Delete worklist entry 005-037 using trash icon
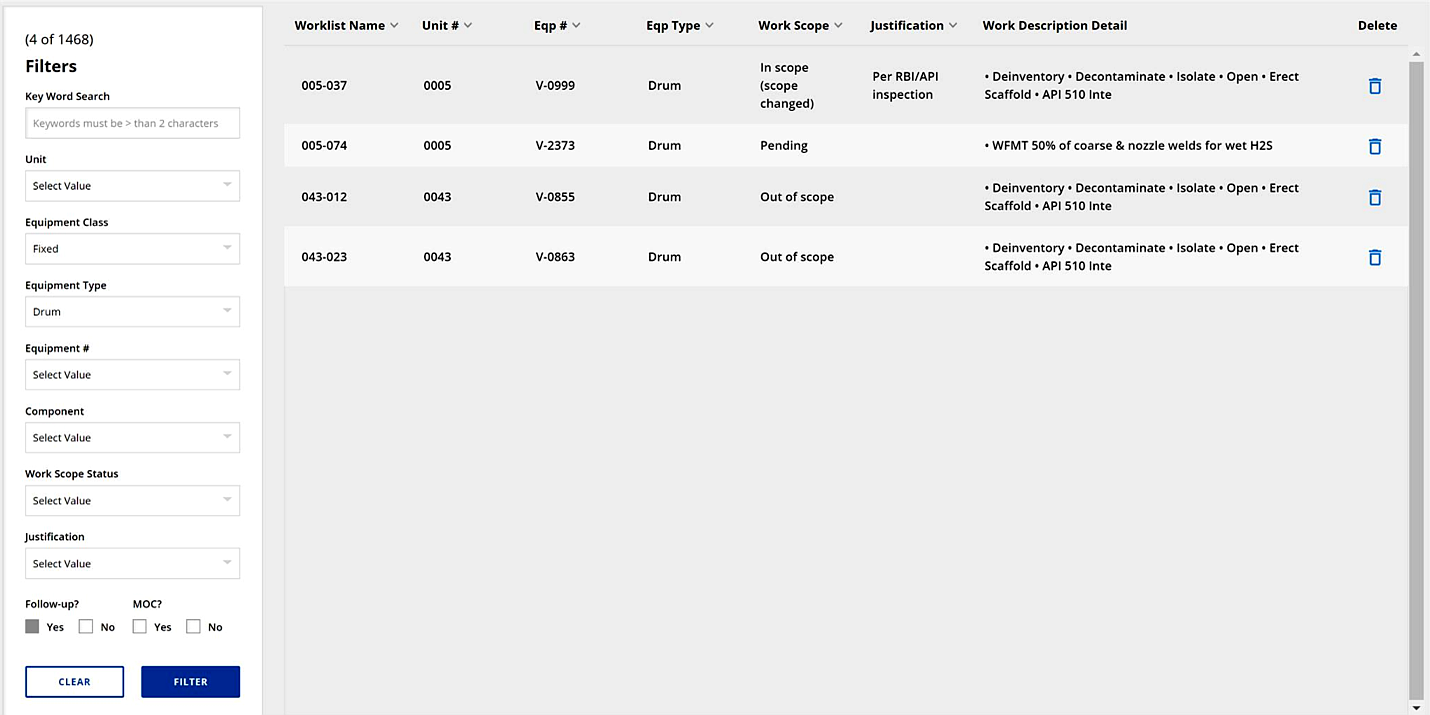Screen dimensions: 1430x715 pyautogui.click(x=1374, y=86)
